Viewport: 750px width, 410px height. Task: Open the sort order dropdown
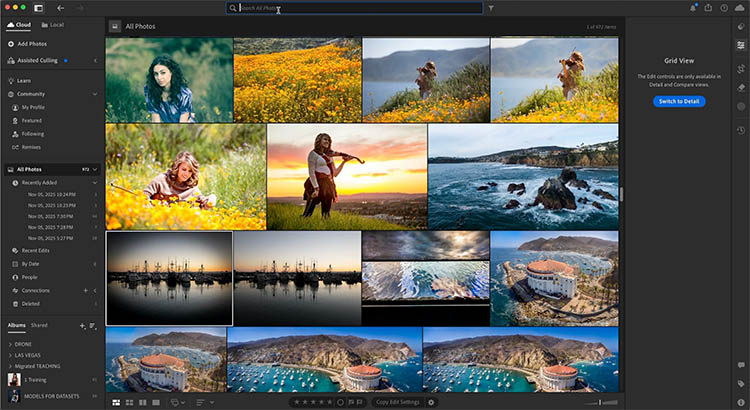click(206, 403)
